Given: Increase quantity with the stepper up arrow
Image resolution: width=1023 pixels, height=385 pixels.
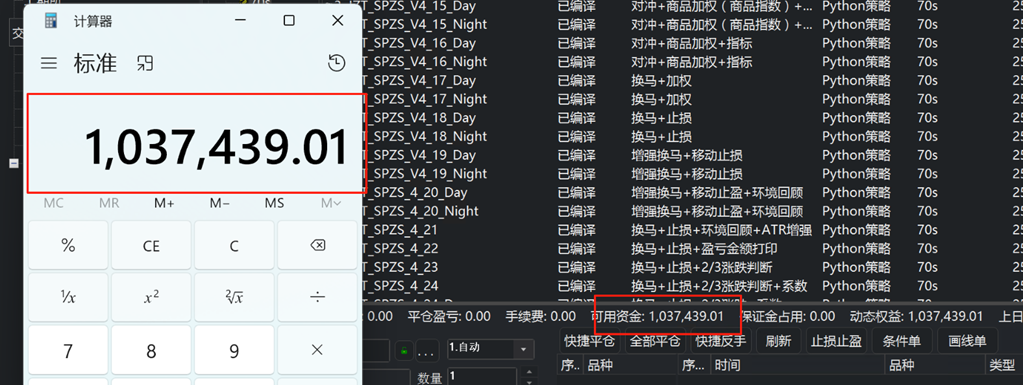Looking at the screenshot, I should pyautogui.click(x=528, y=372).
